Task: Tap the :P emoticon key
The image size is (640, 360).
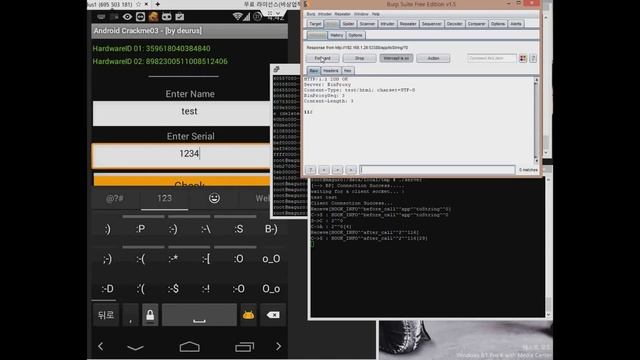Action: pos(140,229)
